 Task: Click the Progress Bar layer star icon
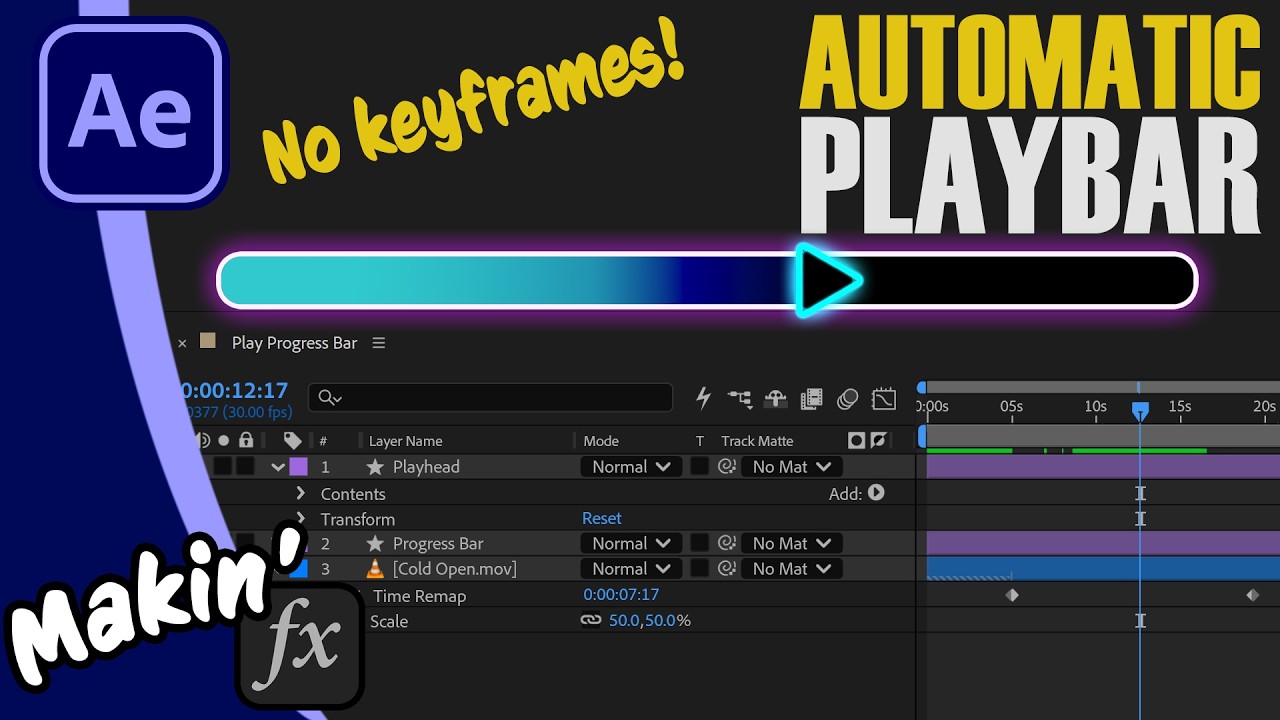[x=375, y=544]
